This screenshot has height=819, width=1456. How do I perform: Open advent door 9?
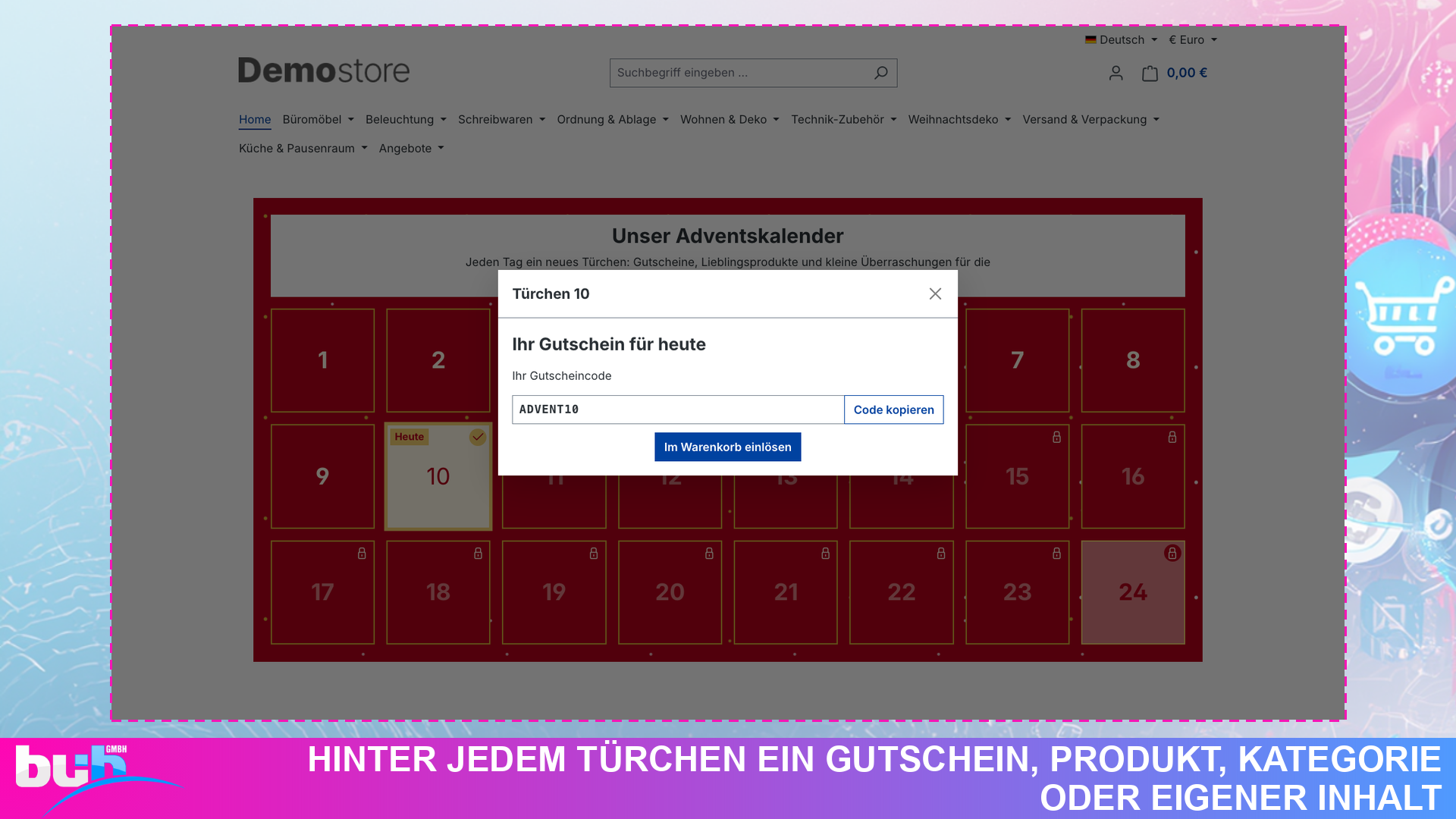click(322, 476)
